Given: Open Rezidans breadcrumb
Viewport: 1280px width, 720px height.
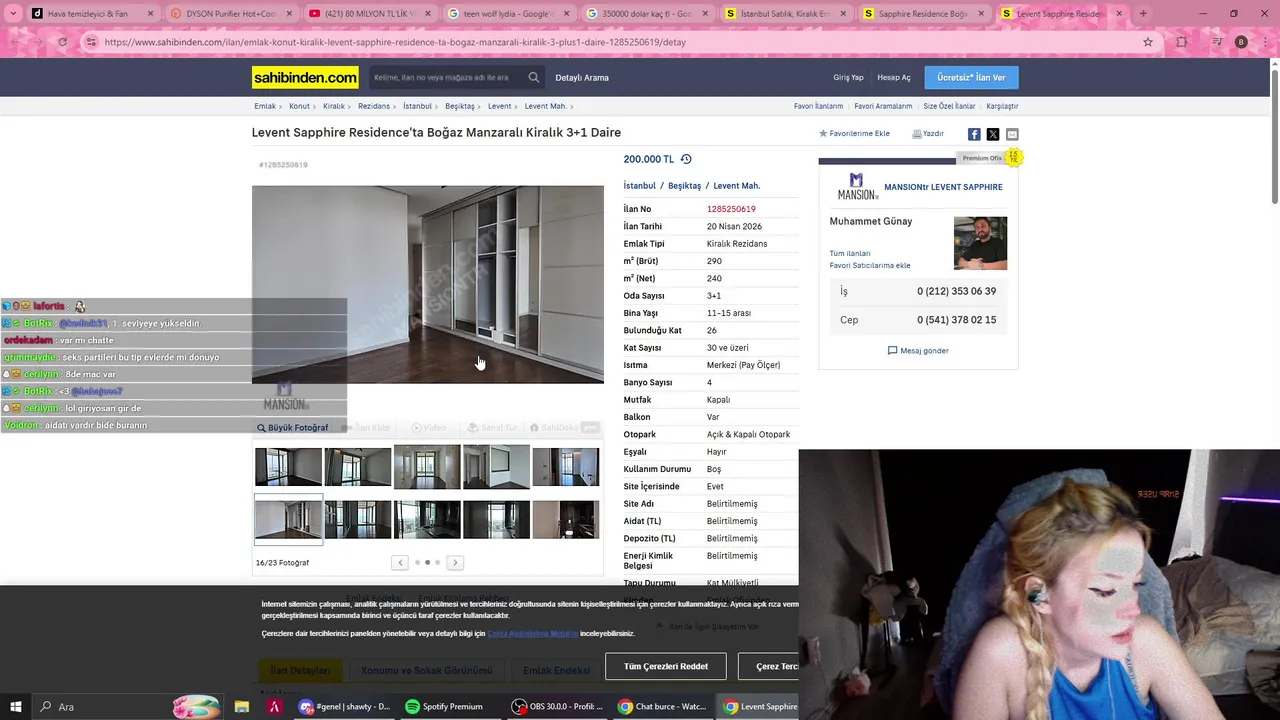Looking at the screenshot, I should pyautogui.click(x=374, y=106).
